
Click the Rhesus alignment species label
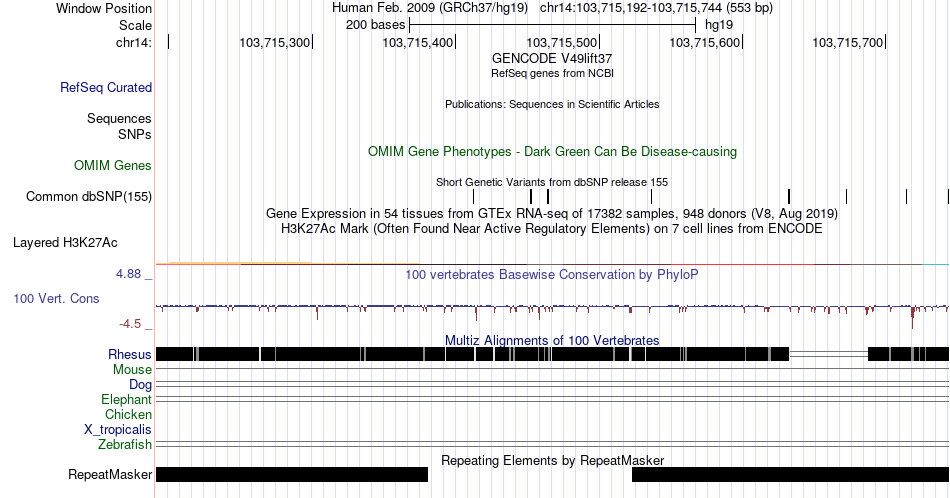click(x=130, y=354)
